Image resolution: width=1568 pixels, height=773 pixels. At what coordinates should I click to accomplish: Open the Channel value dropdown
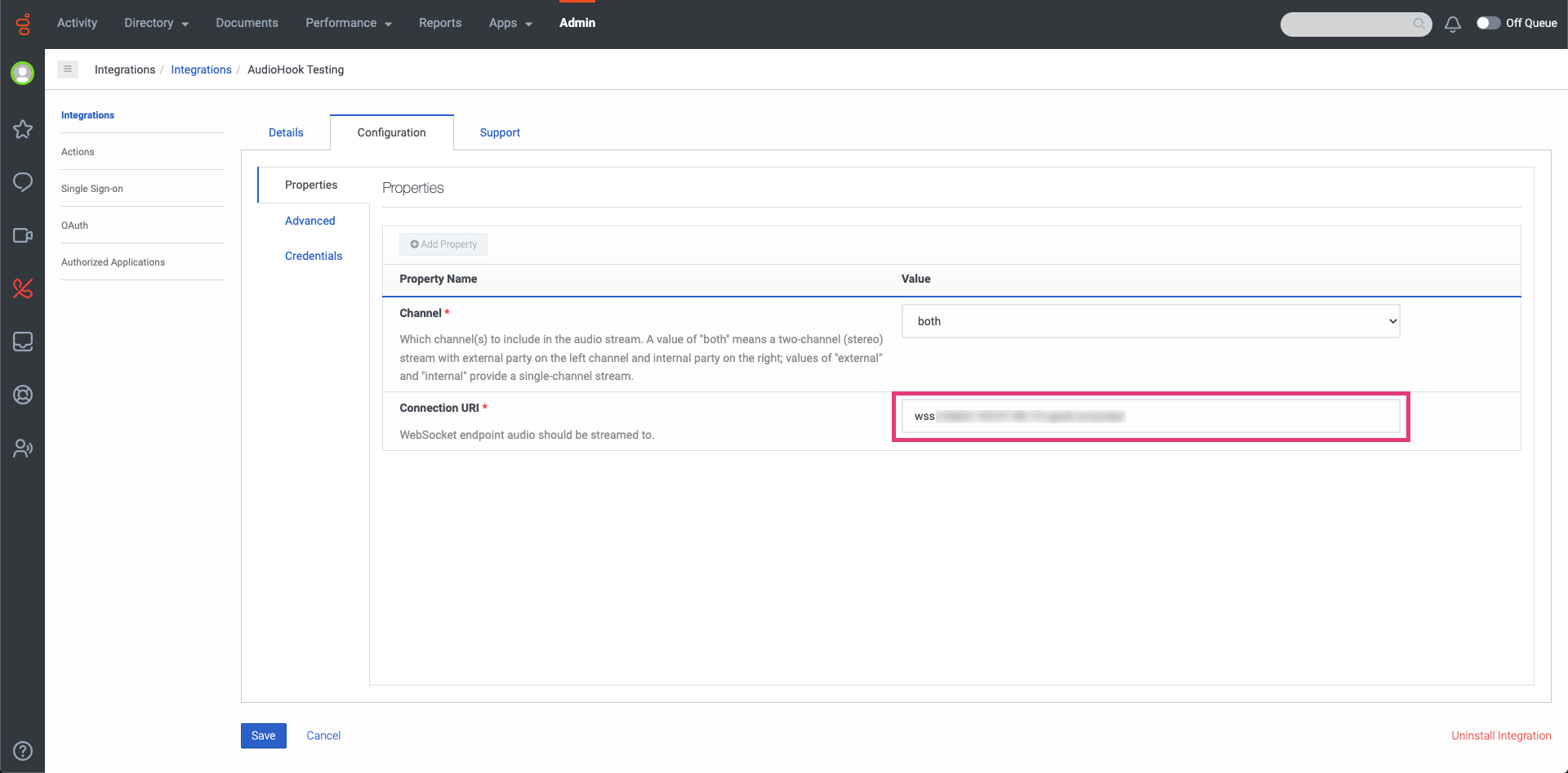[x=1150, y=321]
